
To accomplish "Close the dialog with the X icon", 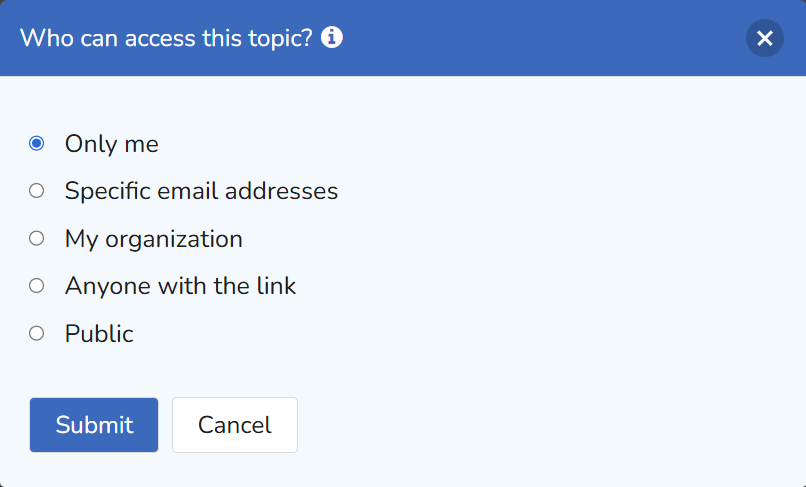I will pos(764,38).
